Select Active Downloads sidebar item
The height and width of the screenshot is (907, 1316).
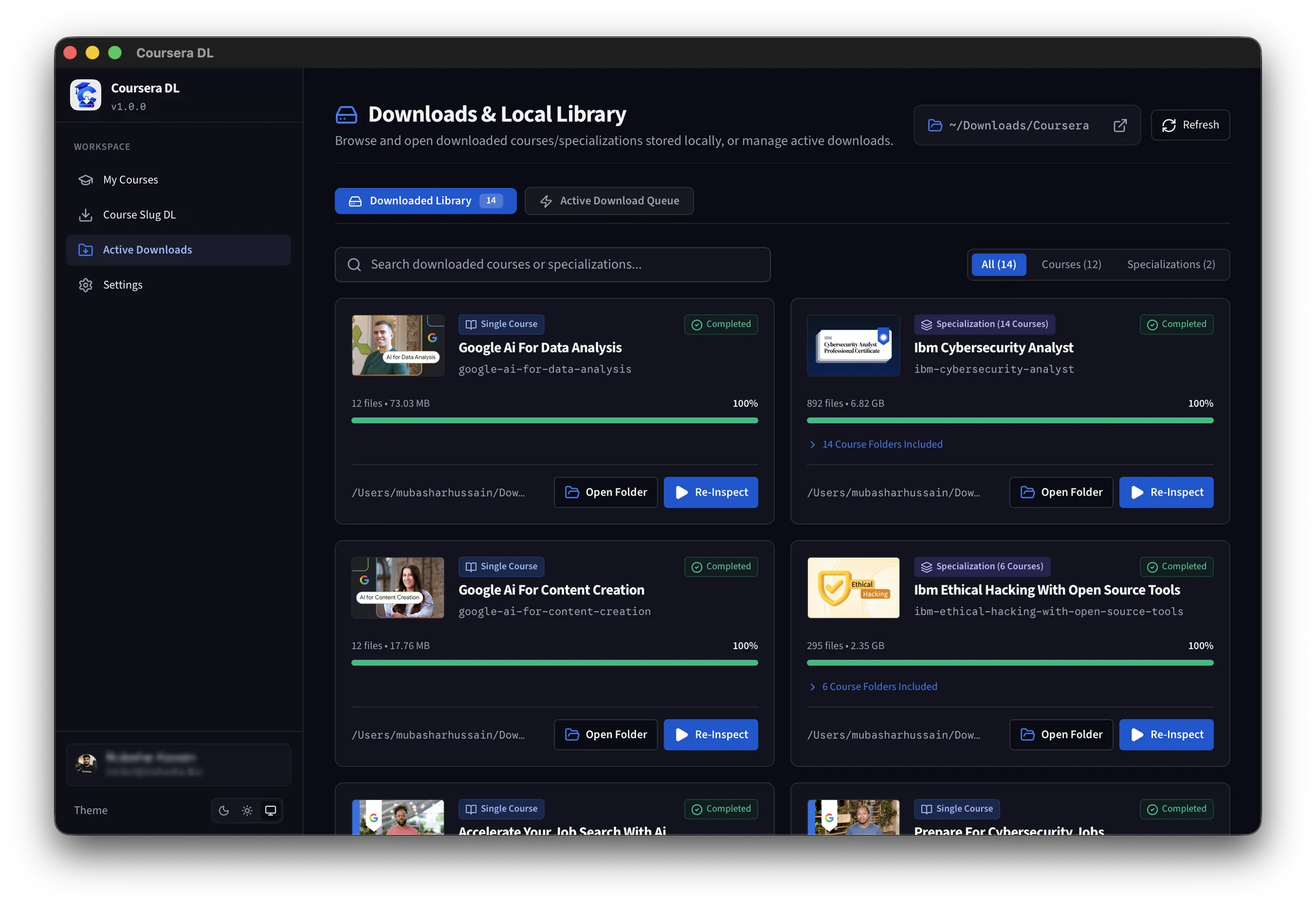point(178,250)
